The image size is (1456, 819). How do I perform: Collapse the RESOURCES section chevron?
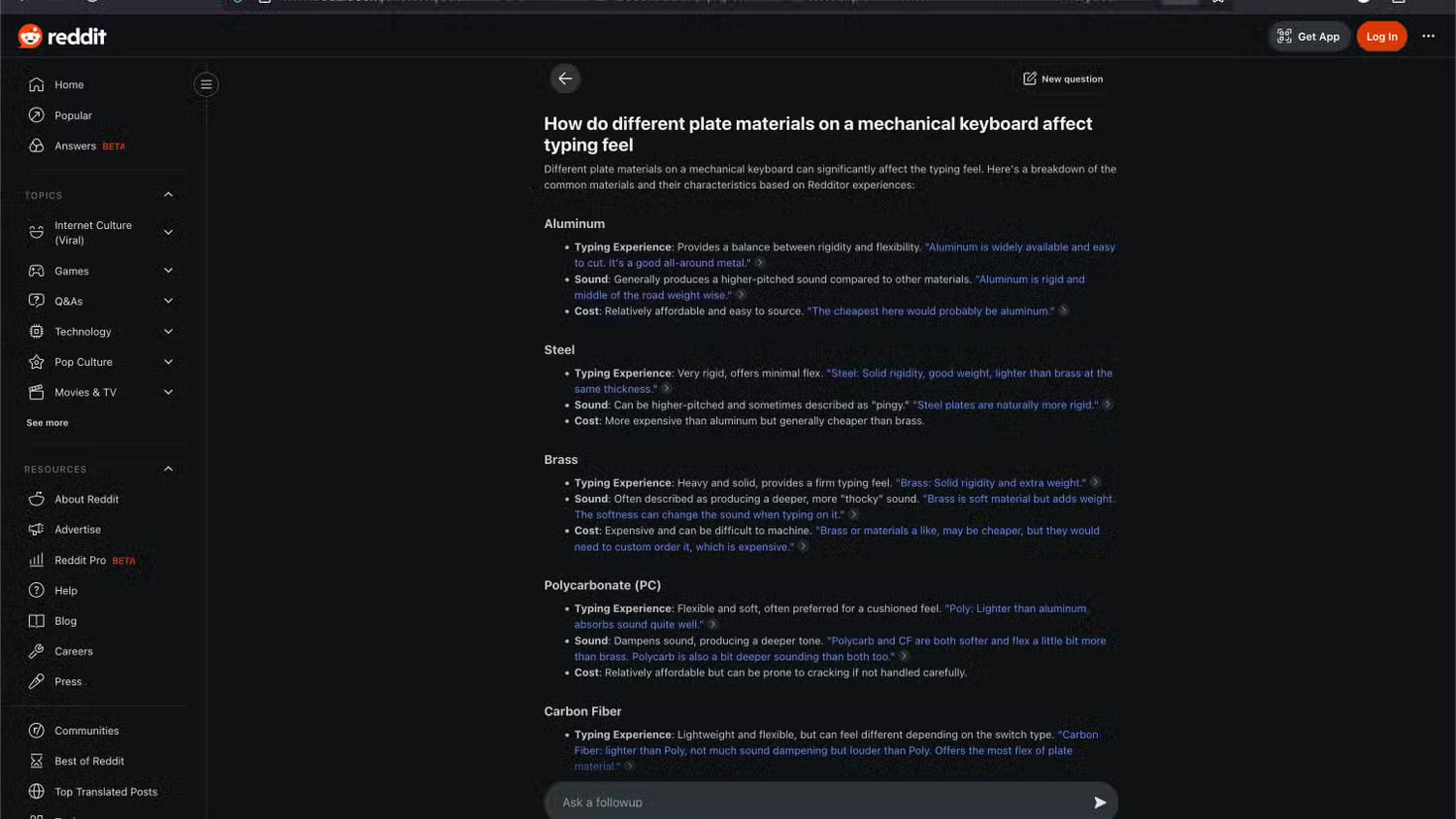tap(167, 468)
